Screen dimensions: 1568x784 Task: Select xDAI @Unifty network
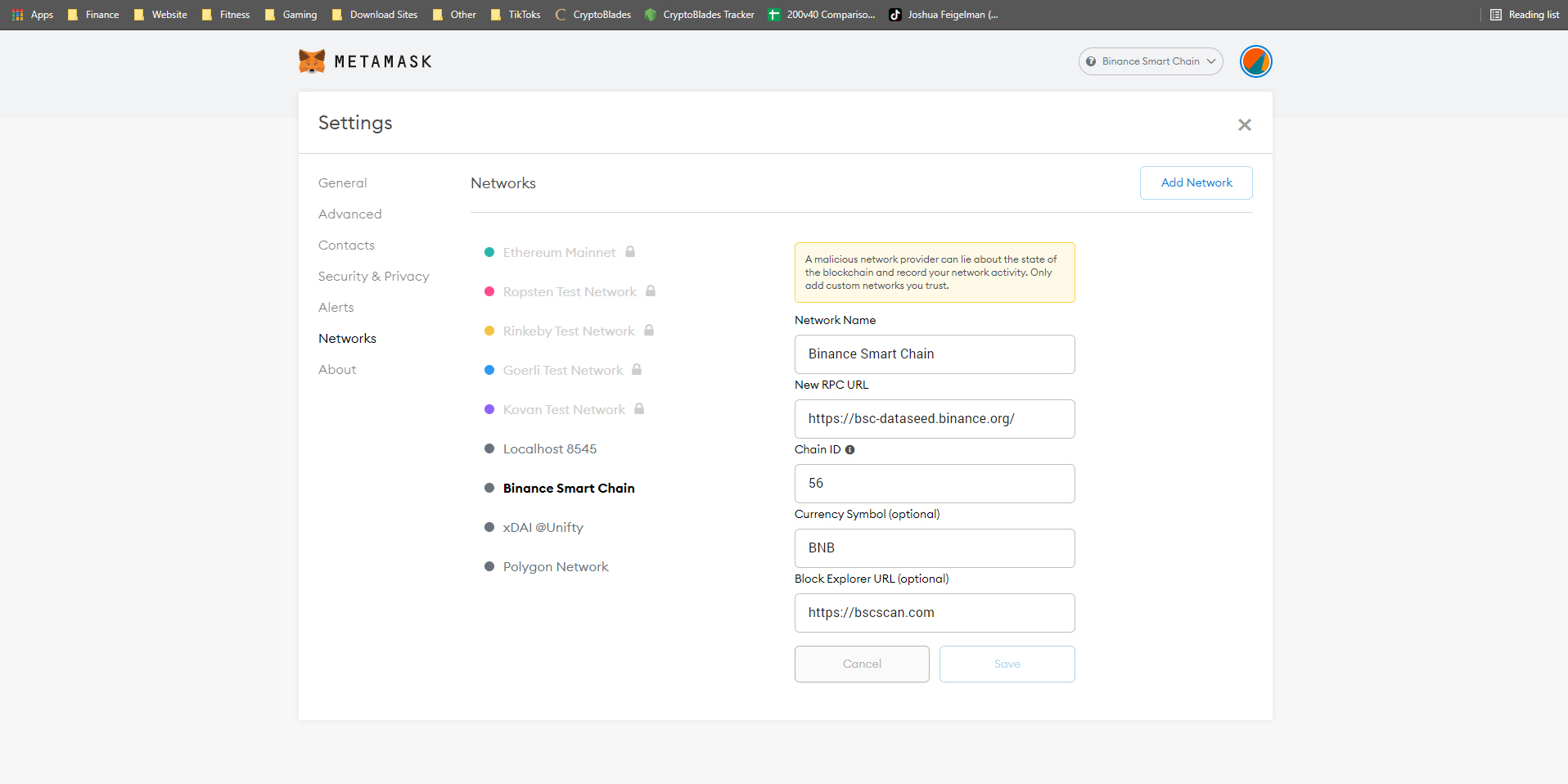coord(543,527)
